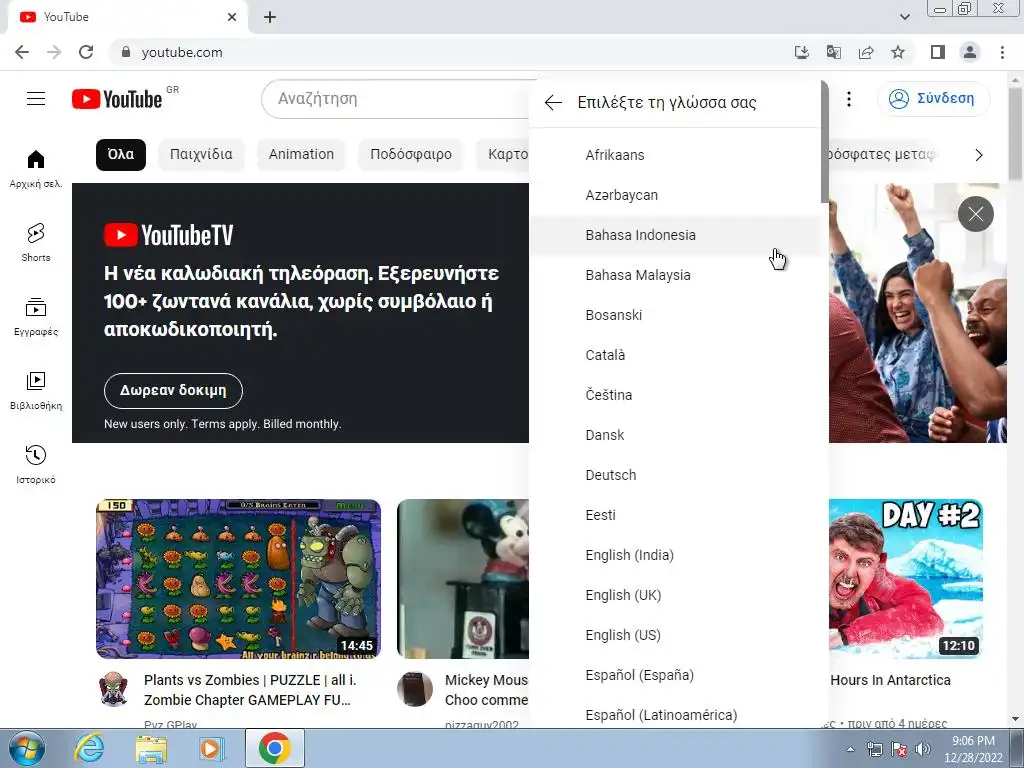Click the language menu scrollbar thumb
Image resolution: width=1024 pixels, height=768 pixels.
(825, 142)
